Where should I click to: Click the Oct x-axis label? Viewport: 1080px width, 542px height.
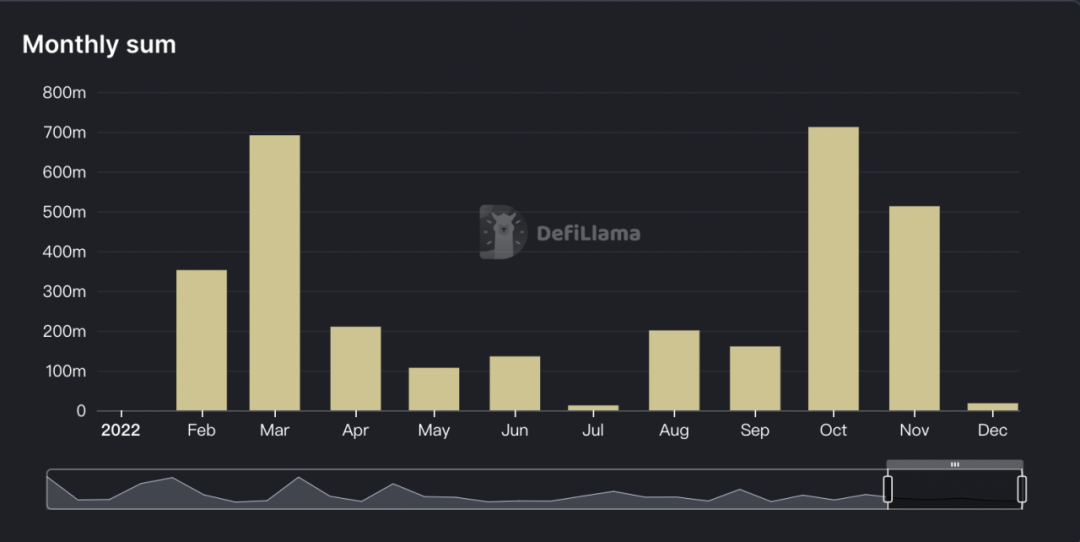pyautogui.click(x=833, y=430)
